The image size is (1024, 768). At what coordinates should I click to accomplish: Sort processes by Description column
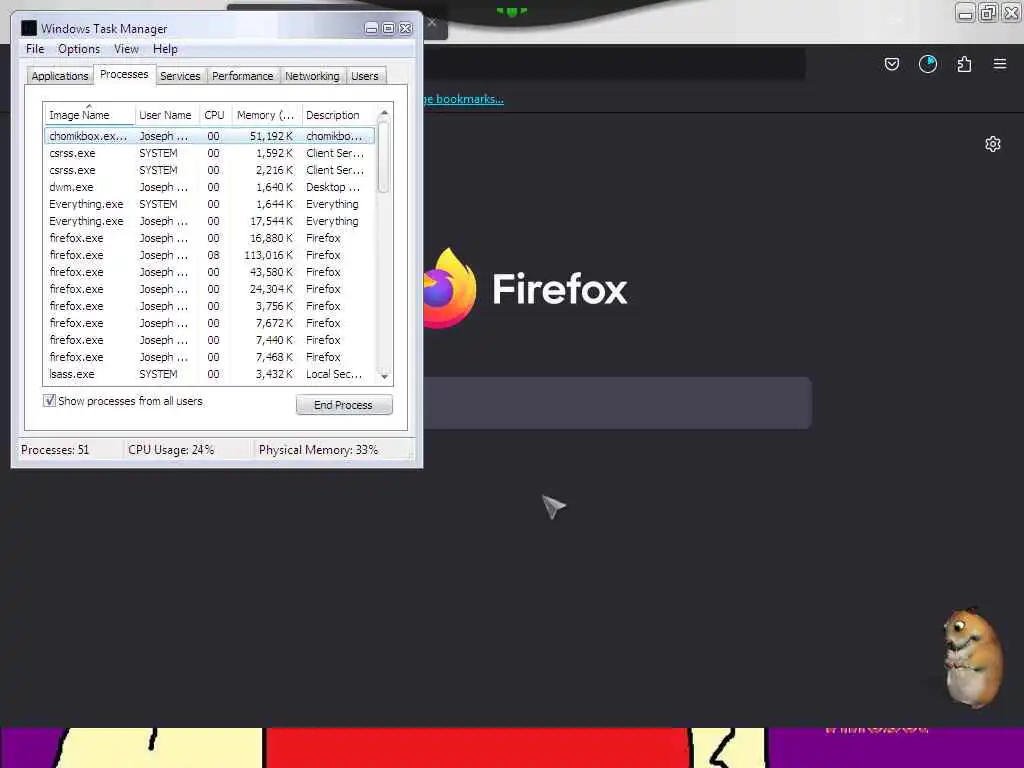coord(339,115)
